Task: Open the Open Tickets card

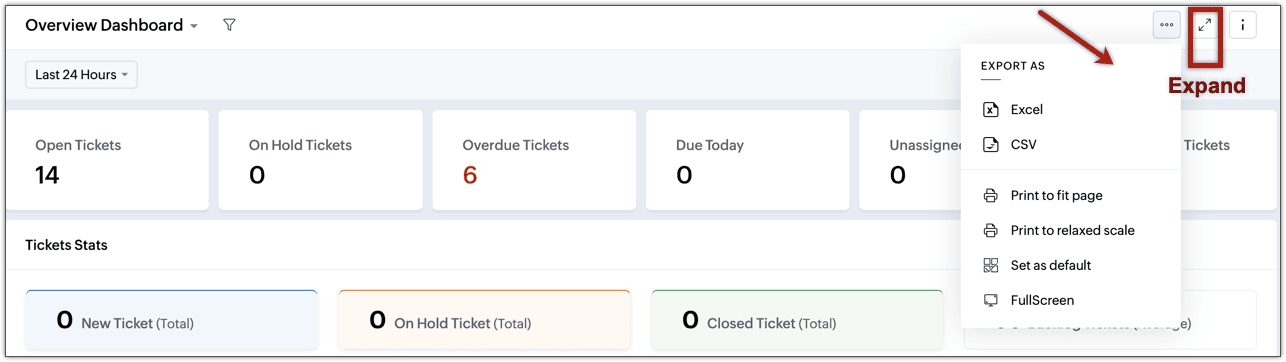Action: (107, 160)
